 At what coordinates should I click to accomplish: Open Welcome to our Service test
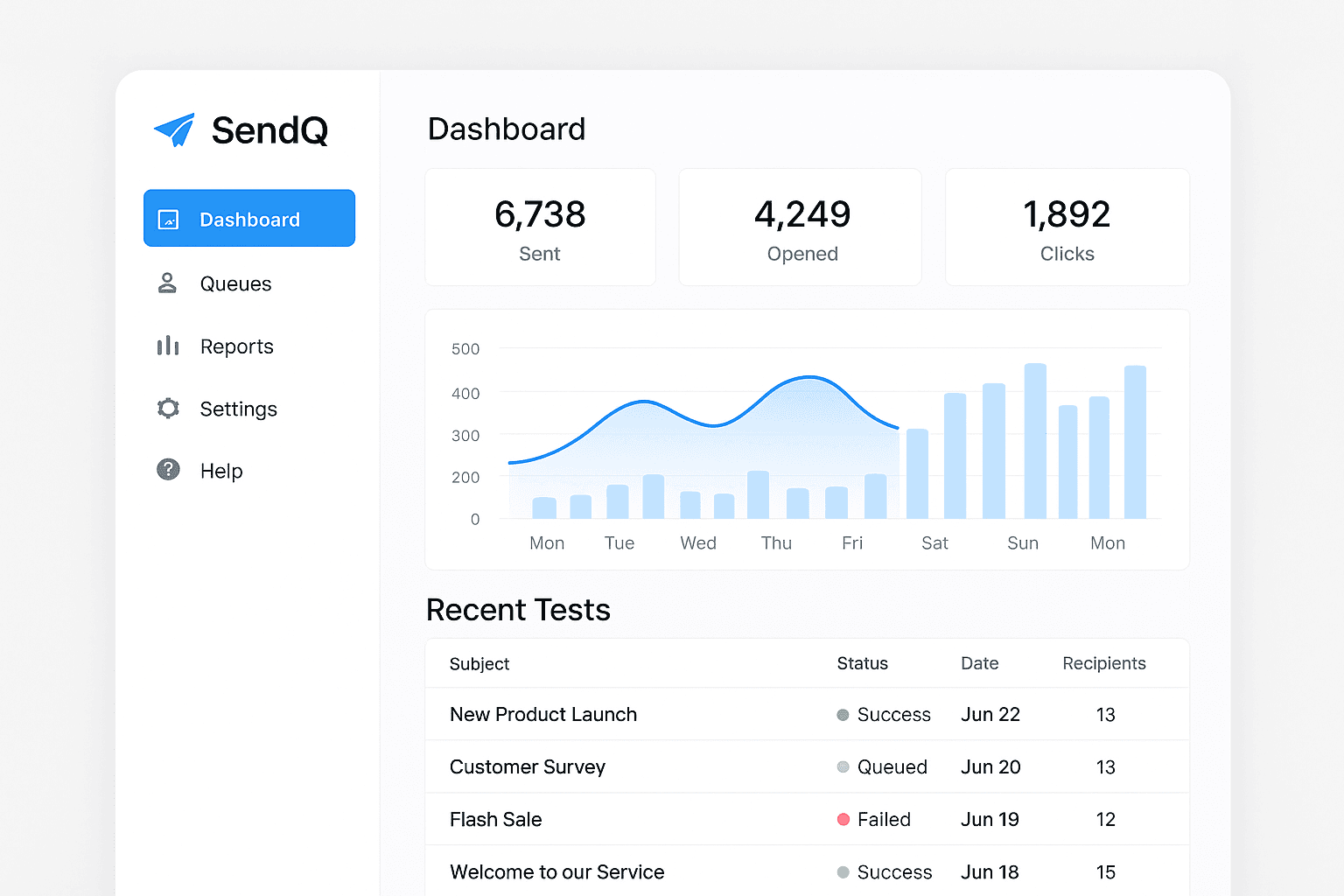pyautogui.click(x=557, y=872)
